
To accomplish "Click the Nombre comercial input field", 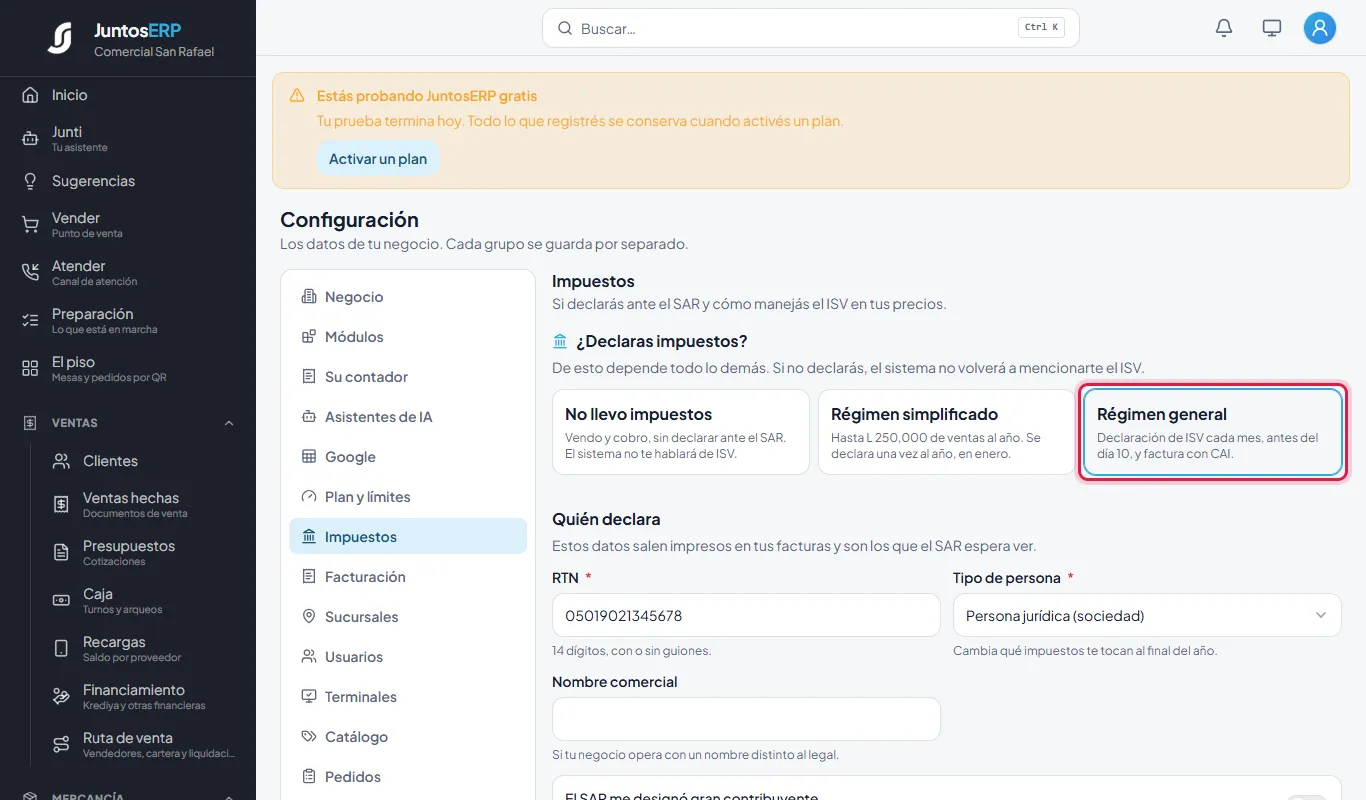I will pyautogui.click(x=746, y=719).
